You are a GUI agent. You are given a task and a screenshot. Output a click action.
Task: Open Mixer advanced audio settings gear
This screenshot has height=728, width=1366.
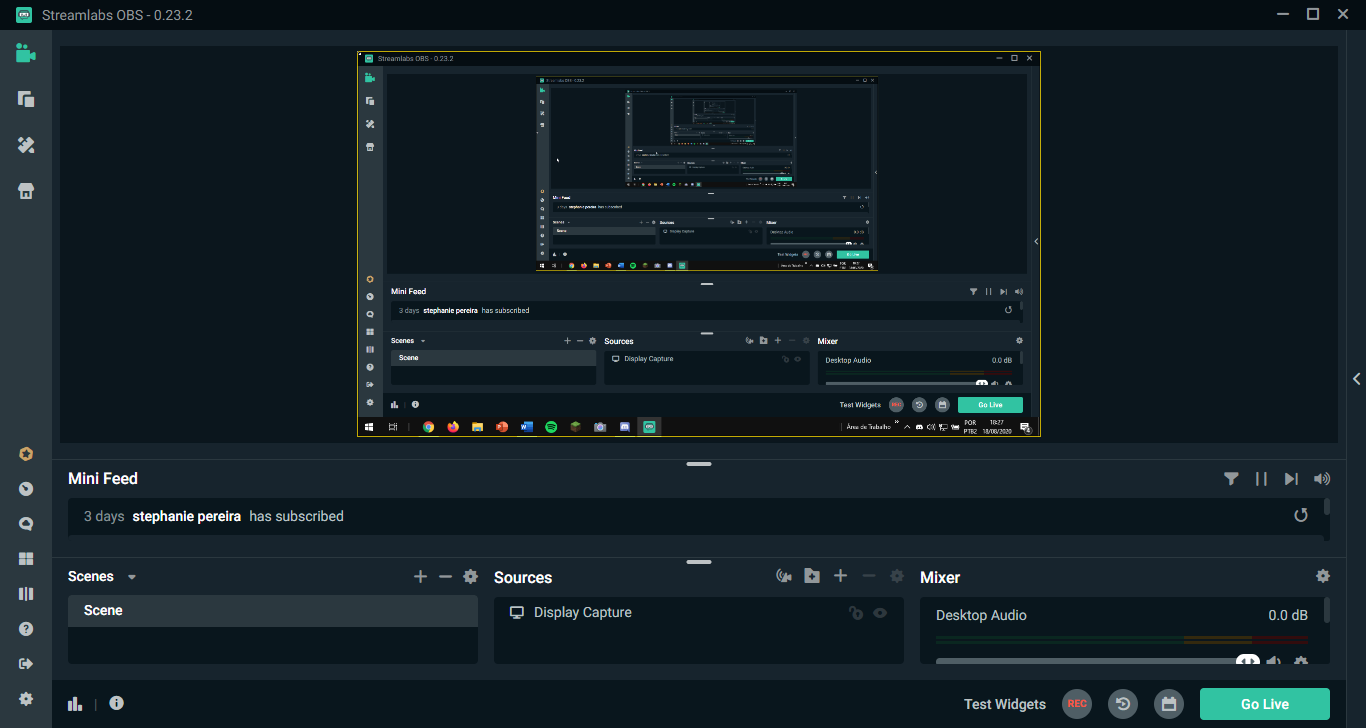click(x=1323, y=576)
